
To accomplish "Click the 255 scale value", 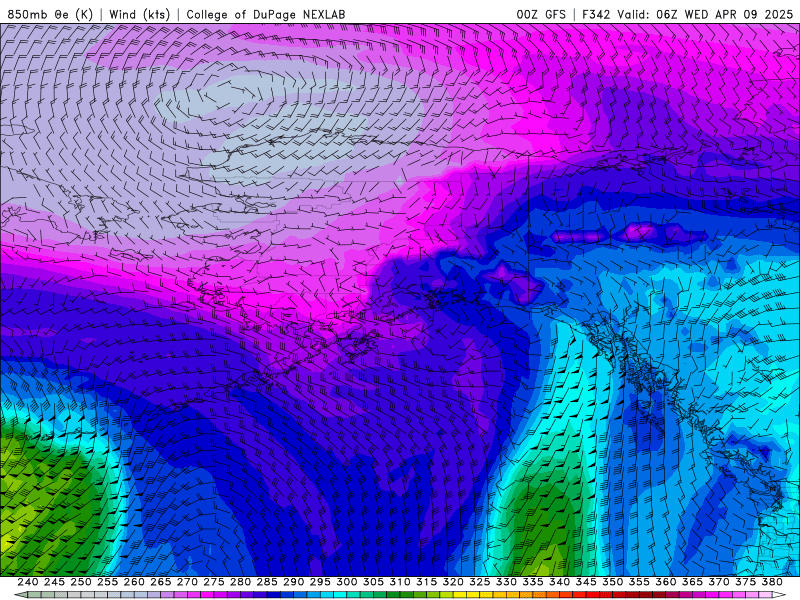I will click(x=108, y=582).
